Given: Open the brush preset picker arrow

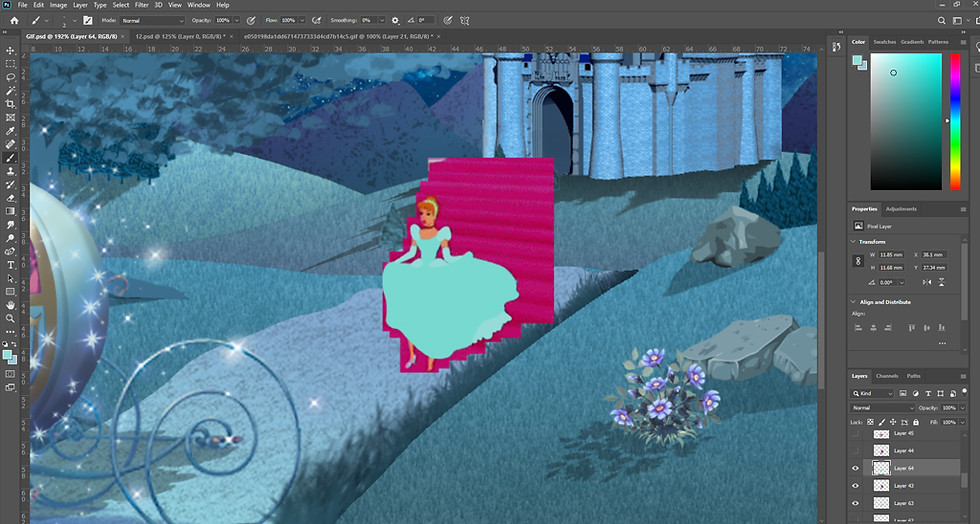Looking at the screenshot, I should coord(74,20).
